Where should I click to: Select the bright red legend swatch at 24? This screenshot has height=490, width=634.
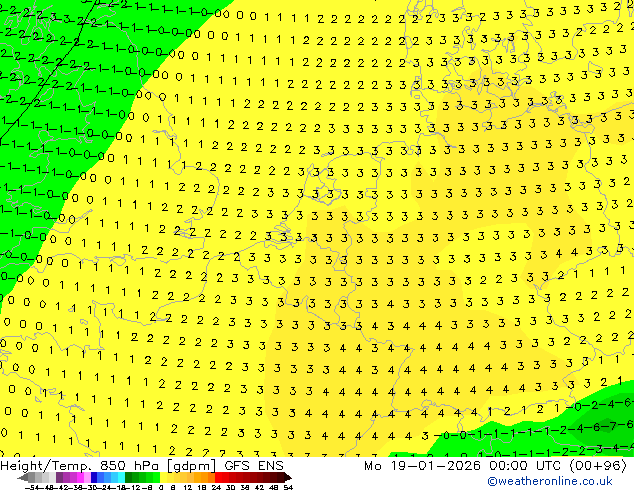(x=218, y=477)
